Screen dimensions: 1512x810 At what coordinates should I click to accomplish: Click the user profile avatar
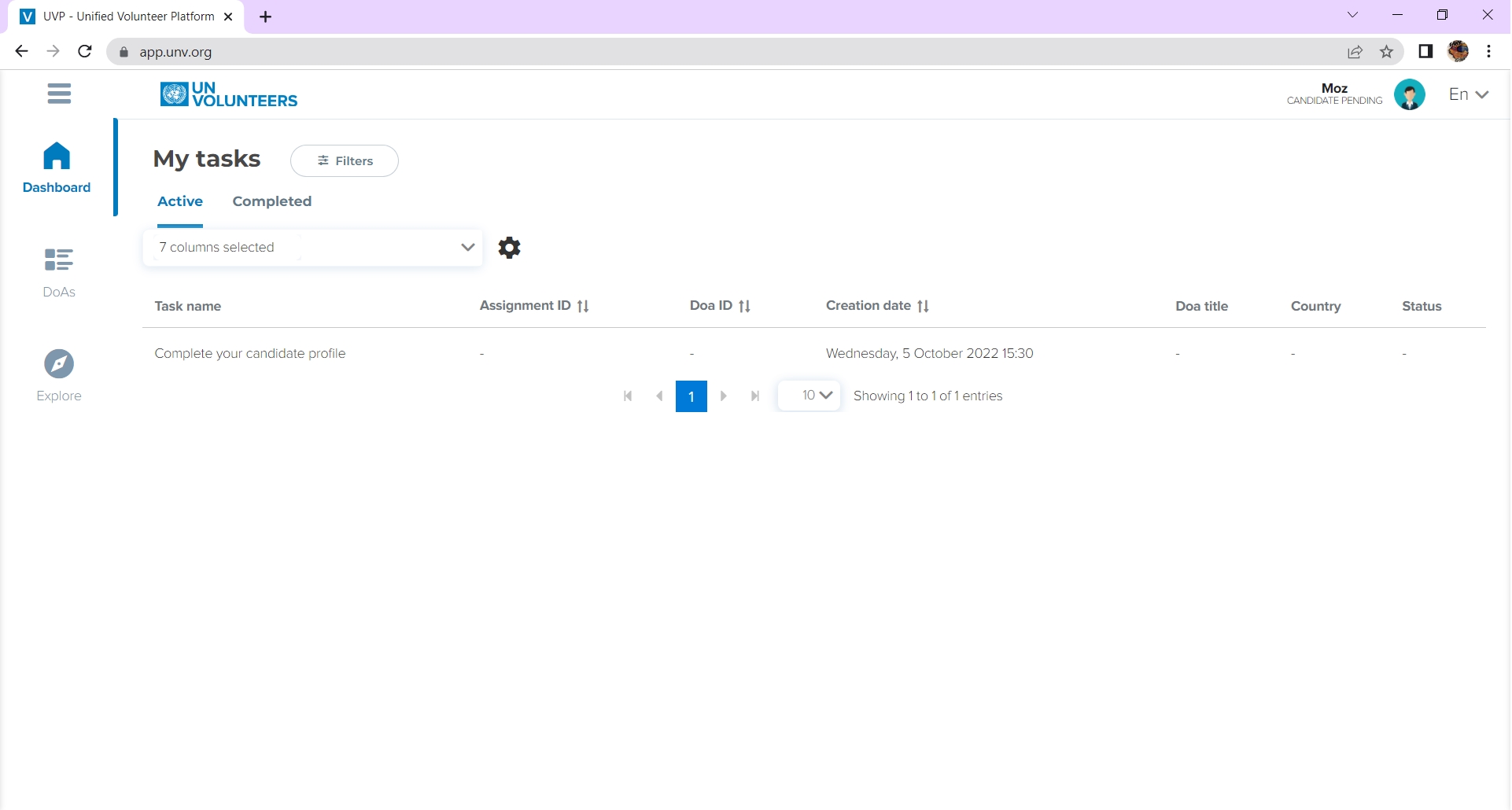(1411, 94)
